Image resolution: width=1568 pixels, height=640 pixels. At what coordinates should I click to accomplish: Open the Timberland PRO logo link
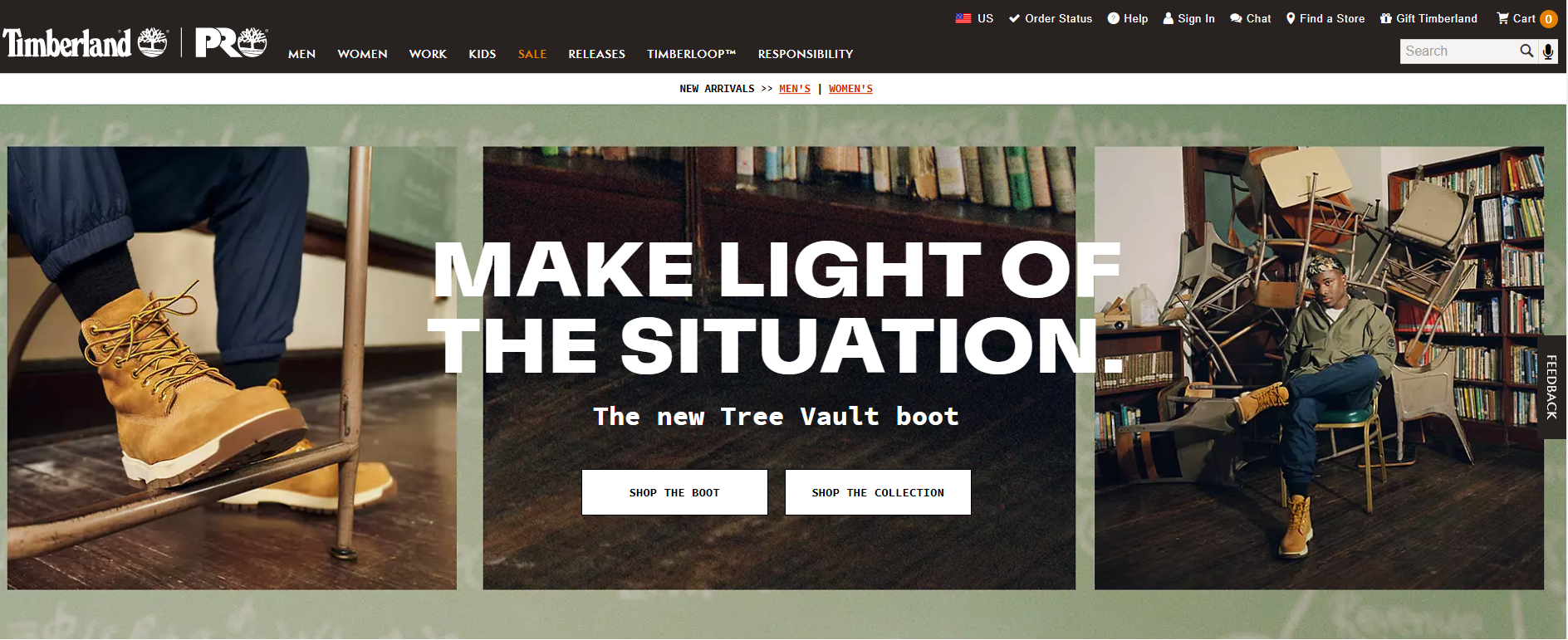point(231,42)
